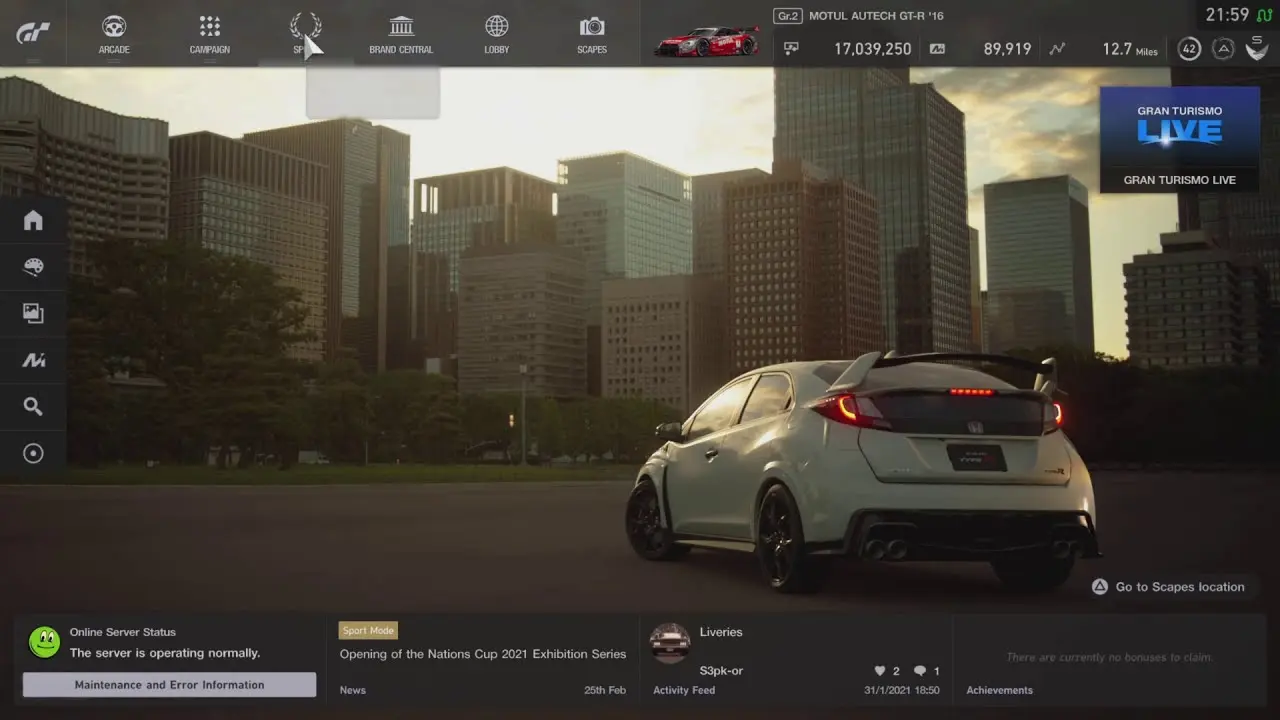Click the 31/1/2021 18:50 timestamp
This screenshot has width=1280, height=720.
tap(902, 690)
